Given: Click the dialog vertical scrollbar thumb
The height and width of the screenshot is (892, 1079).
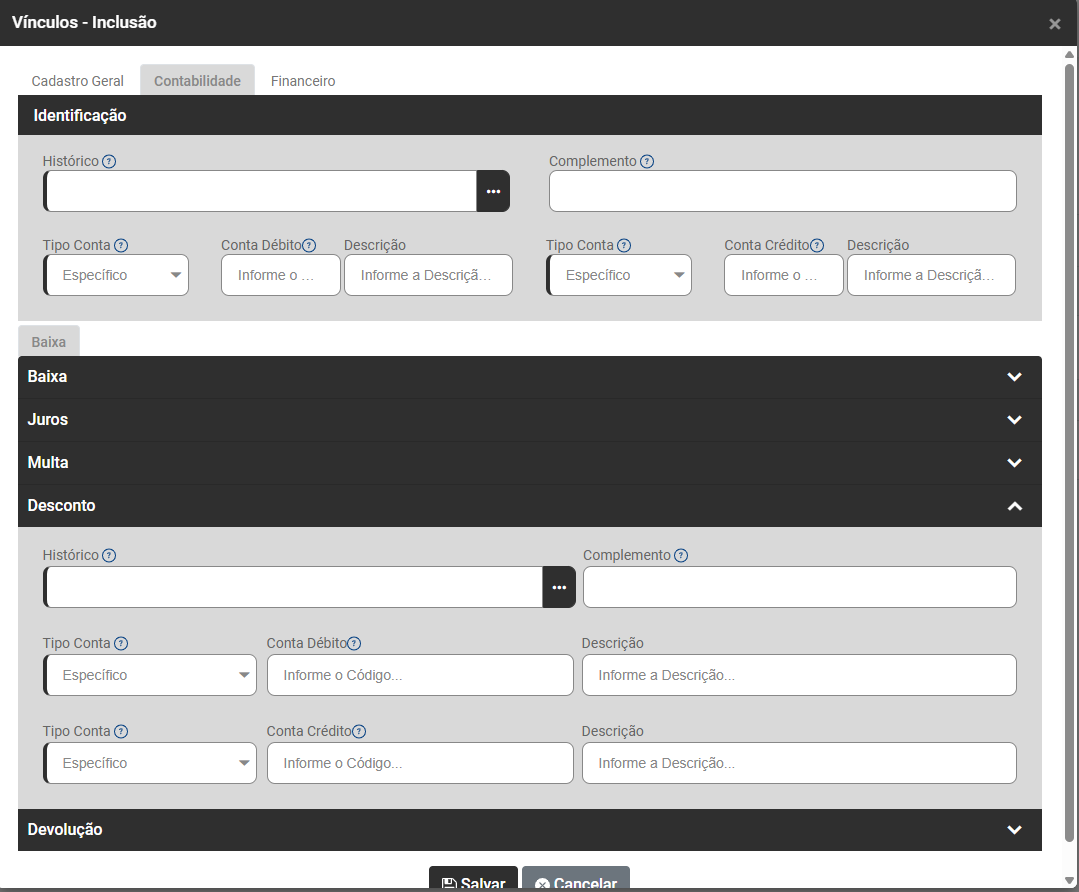Looking at the screenshot, I should (x=1069, y=453).
